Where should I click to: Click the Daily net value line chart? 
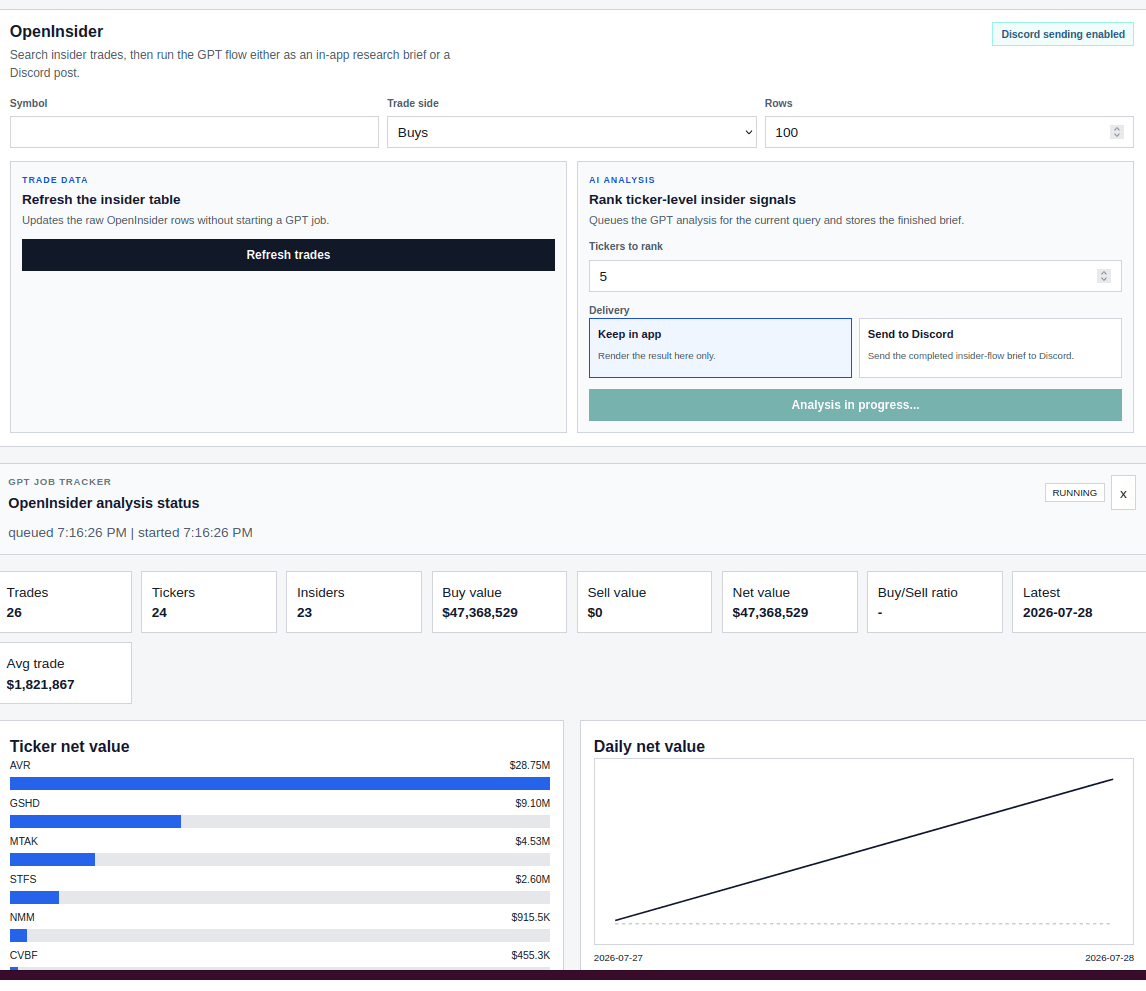click(x=864, y=851)
